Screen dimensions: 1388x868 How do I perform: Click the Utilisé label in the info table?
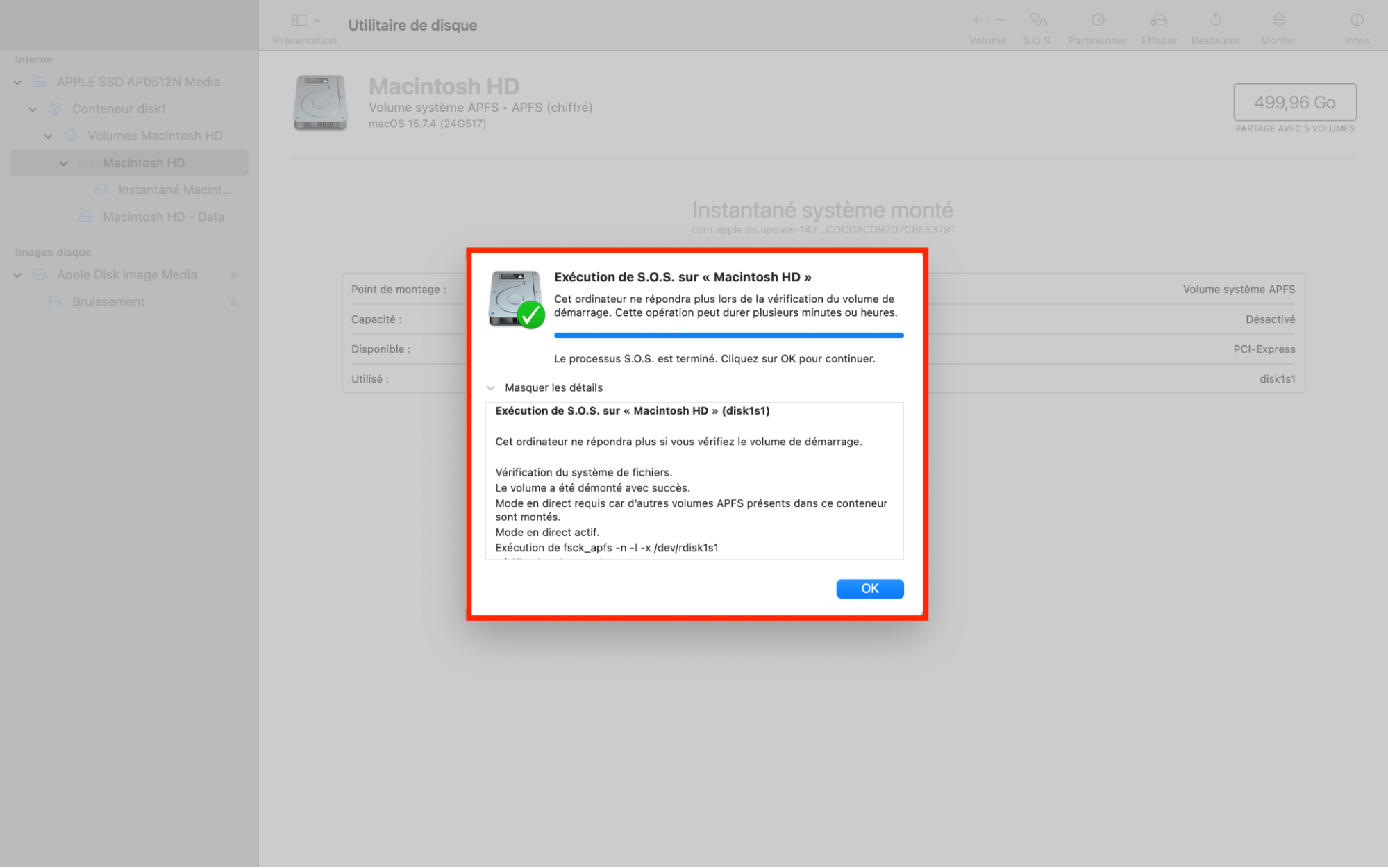369,379
